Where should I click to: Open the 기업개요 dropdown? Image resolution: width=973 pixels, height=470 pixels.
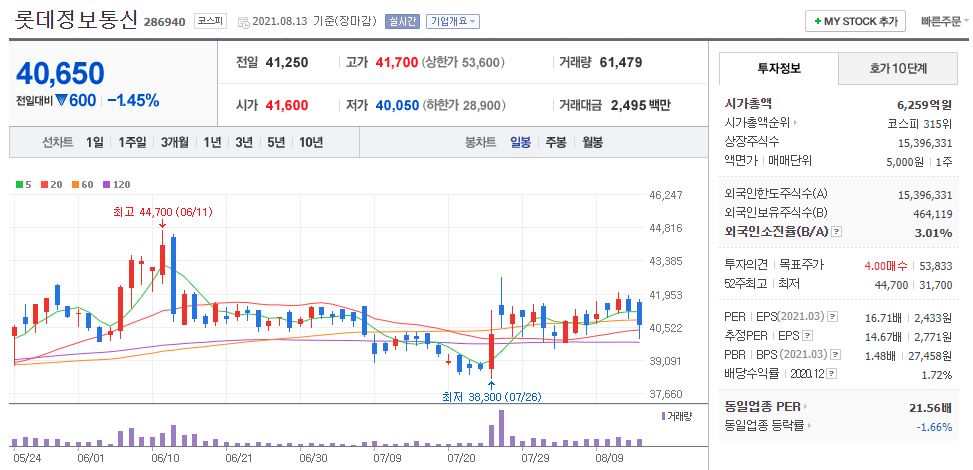click(452, 22)
